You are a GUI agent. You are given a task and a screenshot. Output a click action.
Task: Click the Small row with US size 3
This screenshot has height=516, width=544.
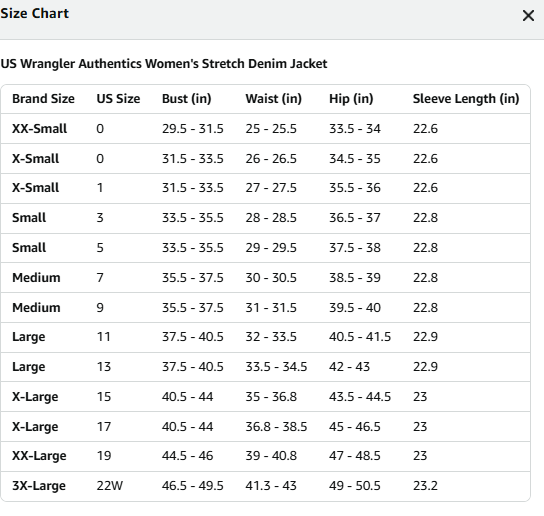(265, 218)
